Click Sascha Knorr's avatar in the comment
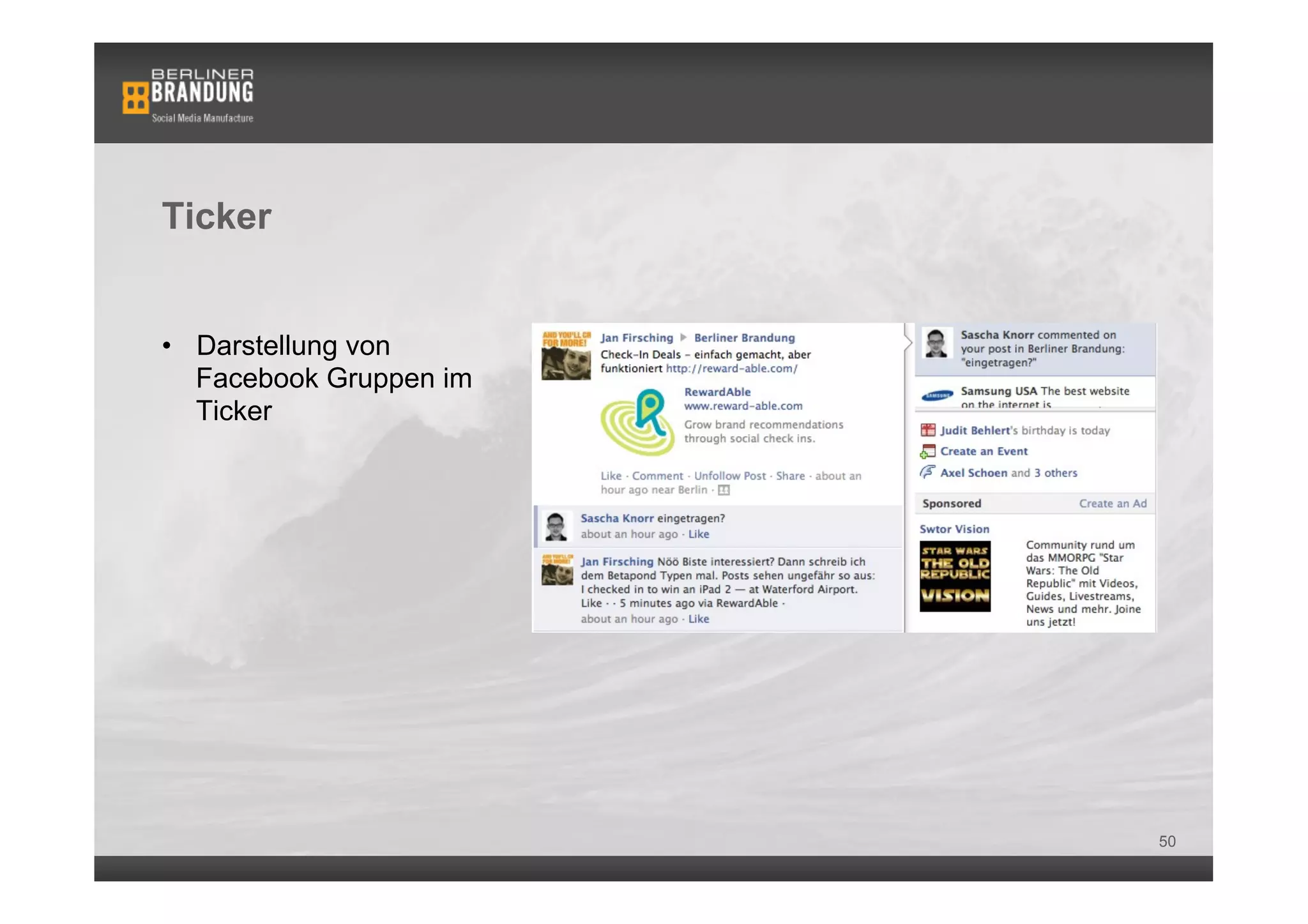This screenshot has width=1308, height=924. tap(556, 527)
